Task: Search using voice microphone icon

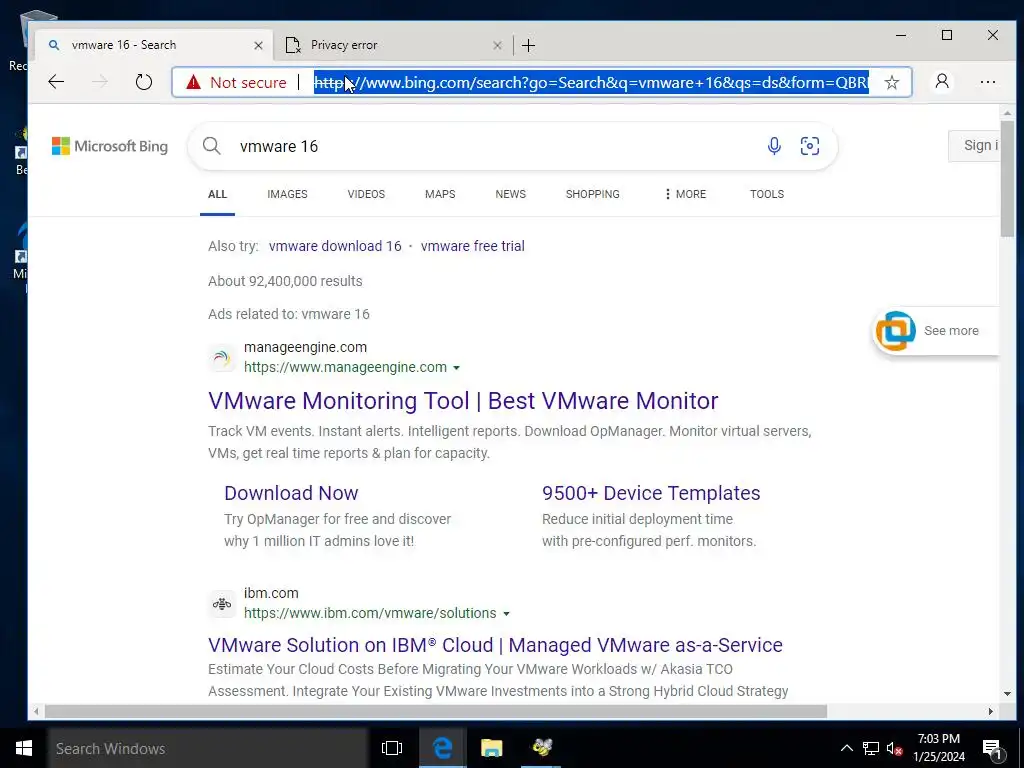Action: [774, 146]
